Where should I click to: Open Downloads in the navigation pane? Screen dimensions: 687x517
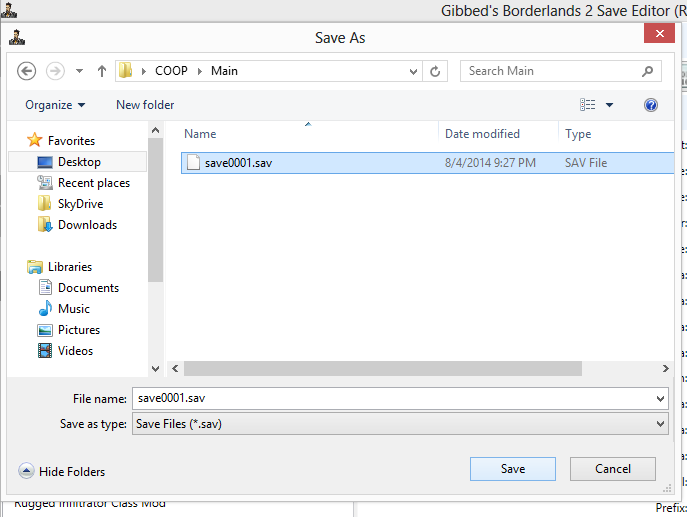coord(88,225)
